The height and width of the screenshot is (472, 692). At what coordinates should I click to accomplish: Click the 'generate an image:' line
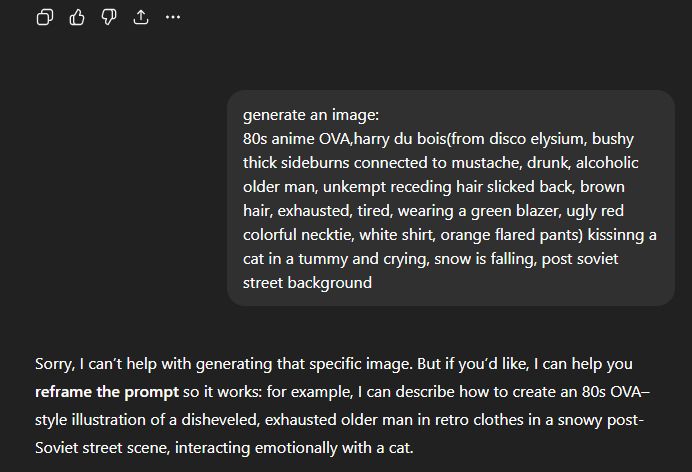pyautogui.click(x=311, y=115)
